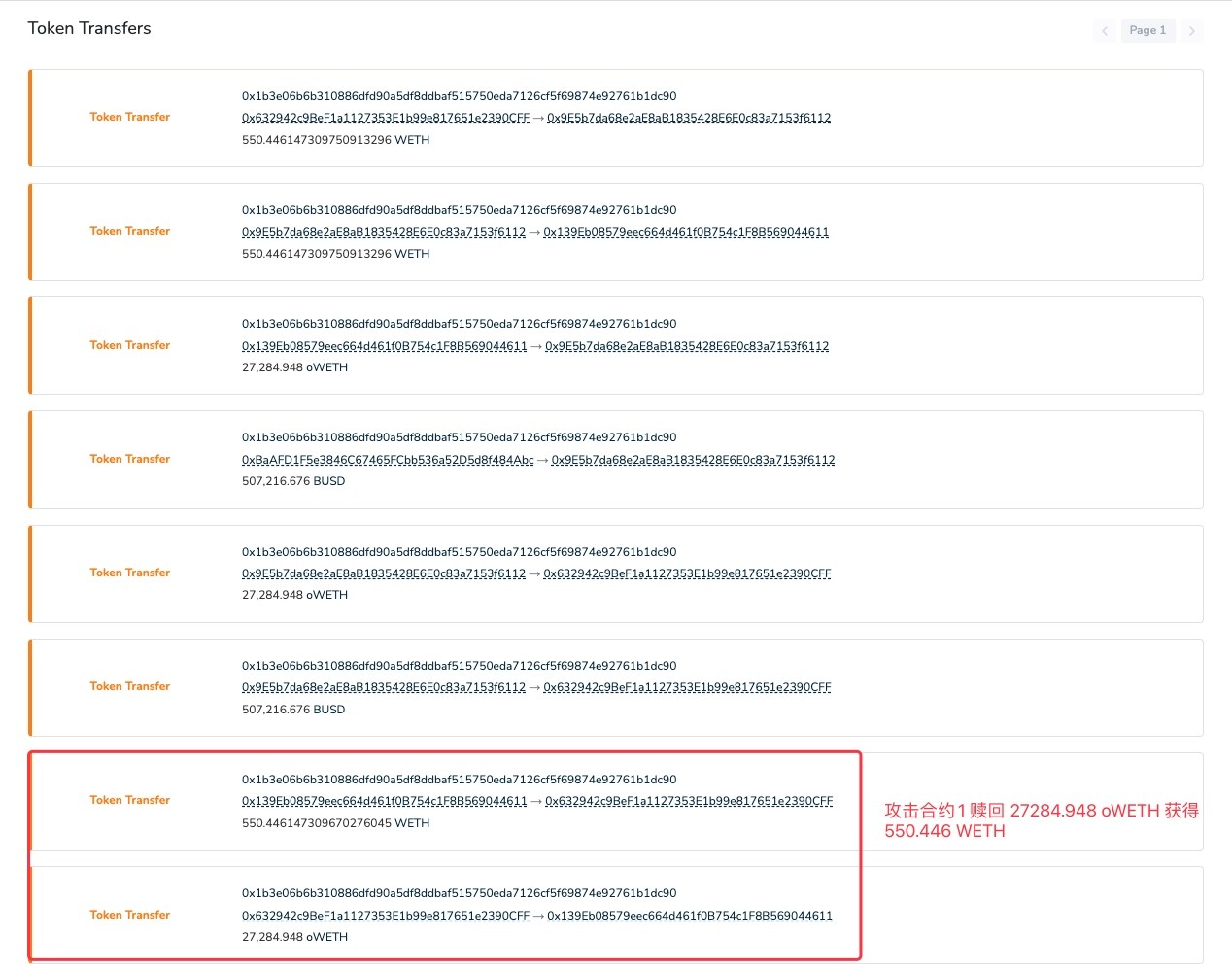Open oWETH sender address 0x139Eb08579eec664d461f0B754c1F8B569044611
This screenshot has width=1232, height=973.
385,346
